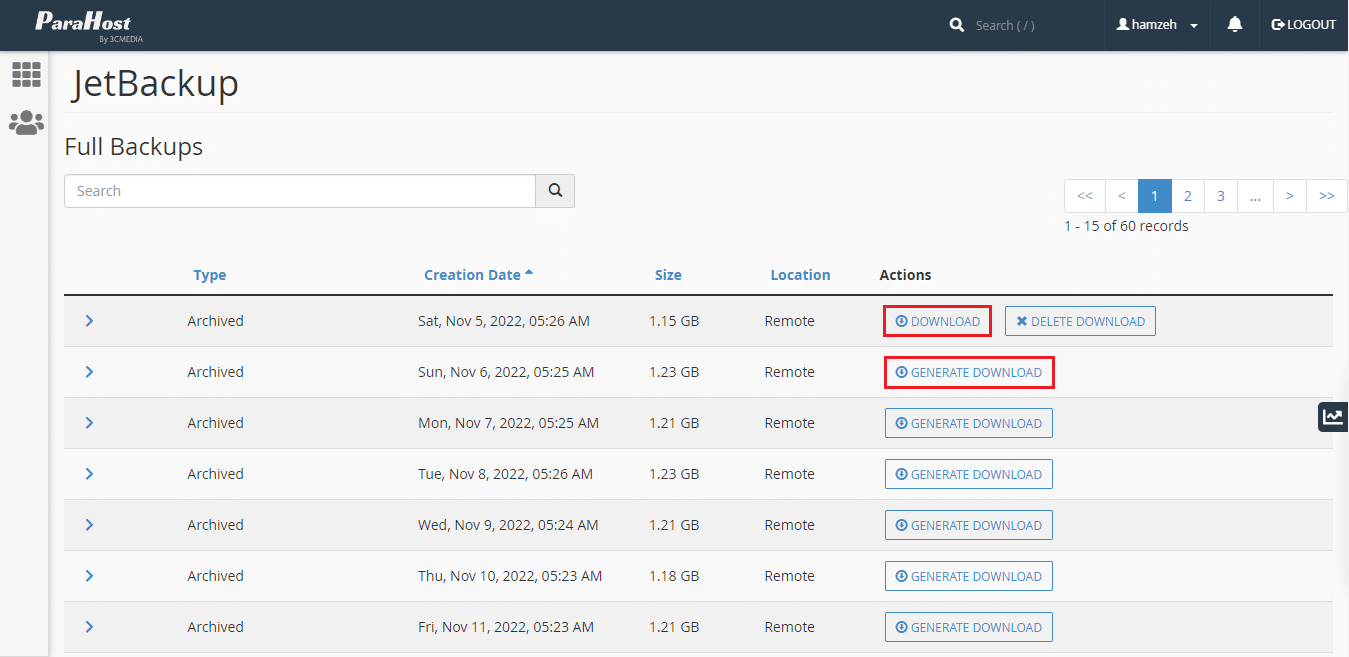Open the statistics chart icon on right edge

coord(1332,417)
